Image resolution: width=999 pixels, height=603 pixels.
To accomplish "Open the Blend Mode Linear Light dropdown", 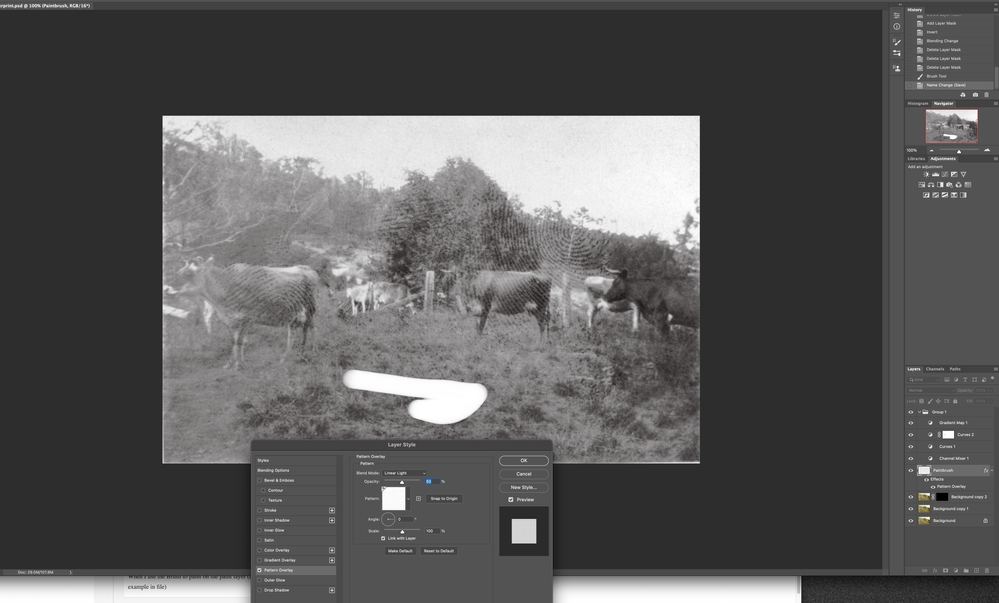I will point(405,473).
